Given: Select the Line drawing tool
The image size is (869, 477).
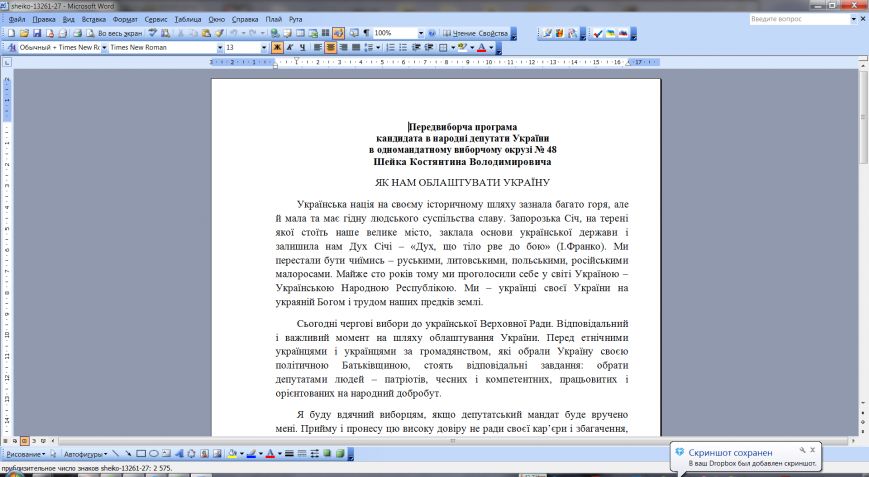Looking at the screenshot, I should point(115,454).
